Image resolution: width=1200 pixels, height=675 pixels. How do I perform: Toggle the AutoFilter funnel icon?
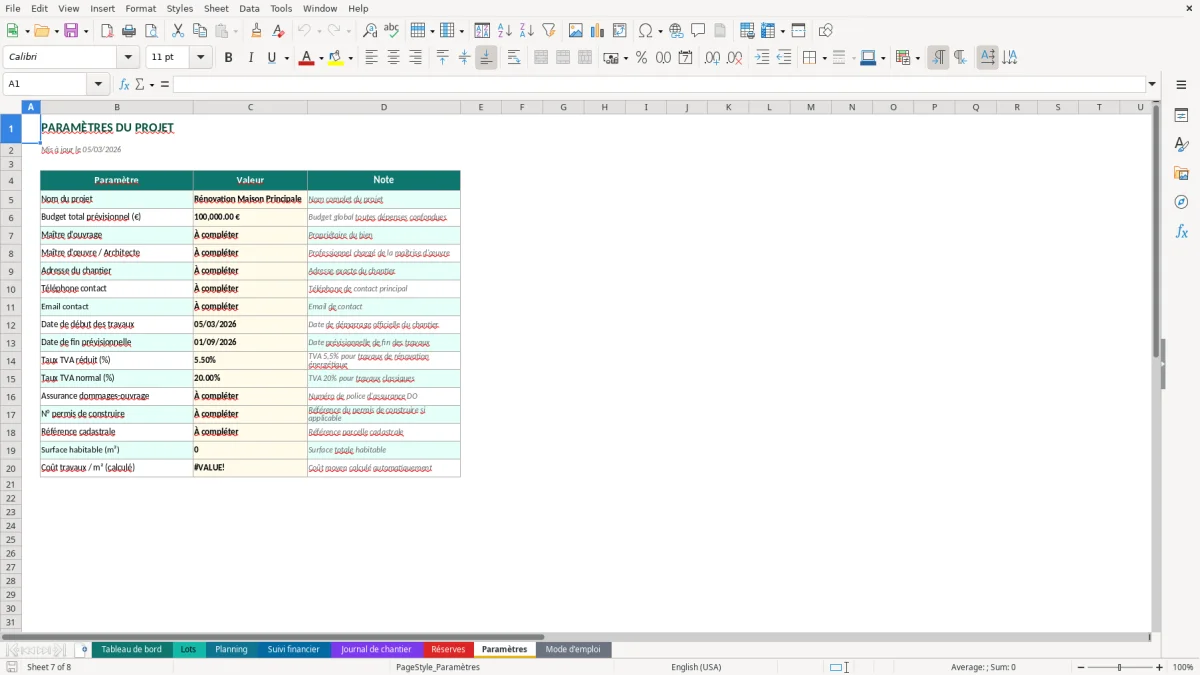tap(549, 31)
